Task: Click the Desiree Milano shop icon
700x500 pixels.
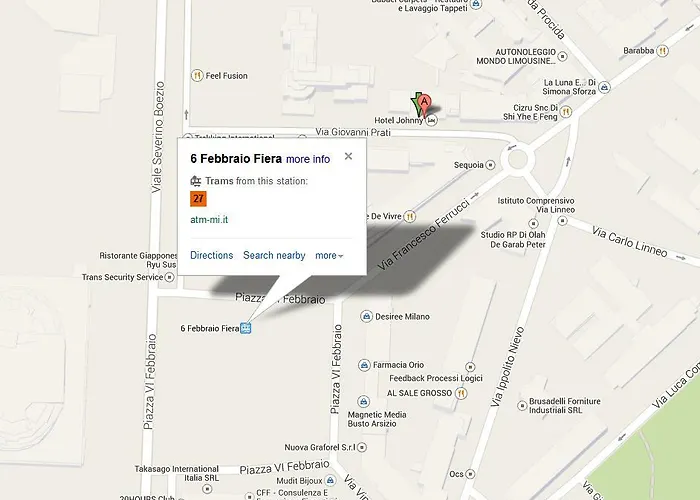Action: (367, 317)
